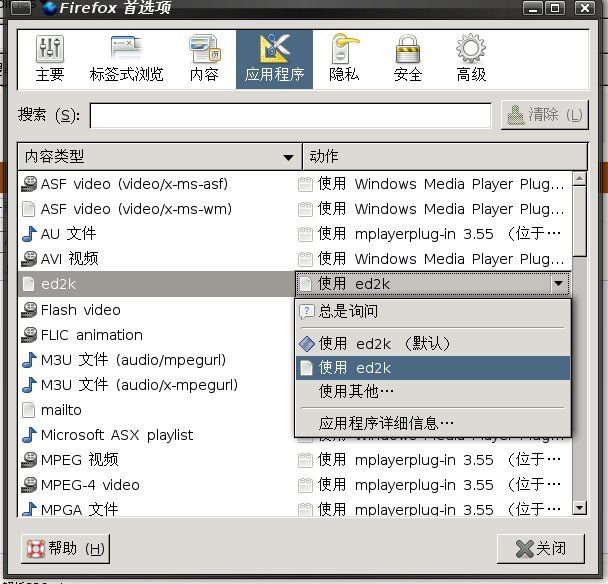Click the music note icon beside AU 文件
The width and height of the screenshot is (608, 584).
(x=29, y=234)
